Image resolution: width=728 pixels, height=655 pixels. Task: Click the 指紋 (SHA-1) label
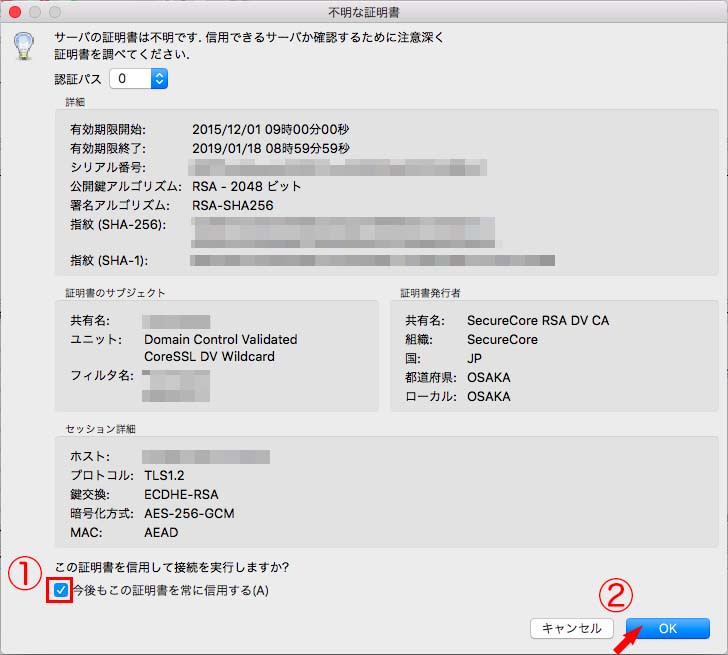click(109, 260)
